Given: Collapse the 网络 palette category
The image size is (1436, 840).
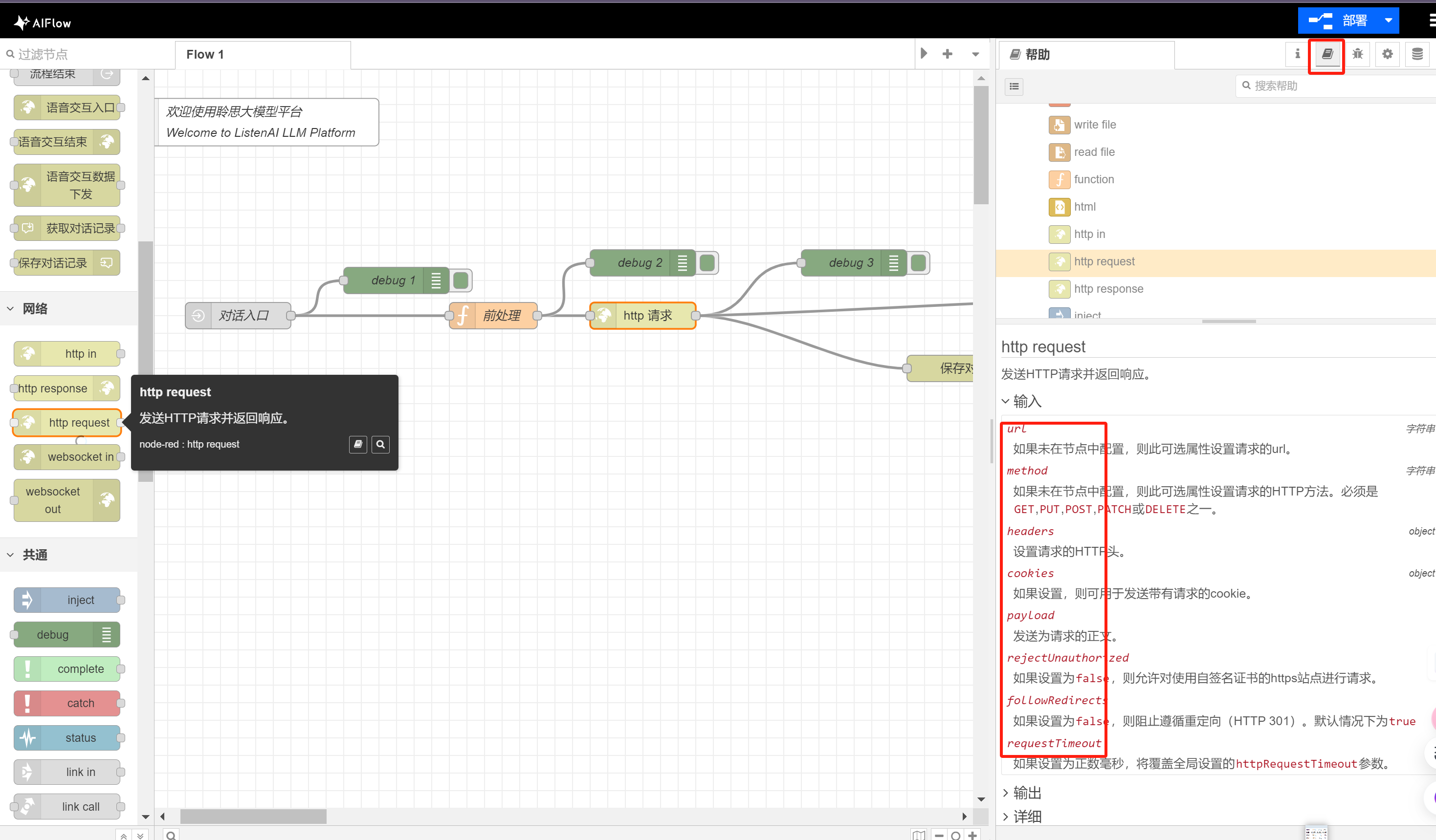Looking at the screenshot, I should point(34,309).
